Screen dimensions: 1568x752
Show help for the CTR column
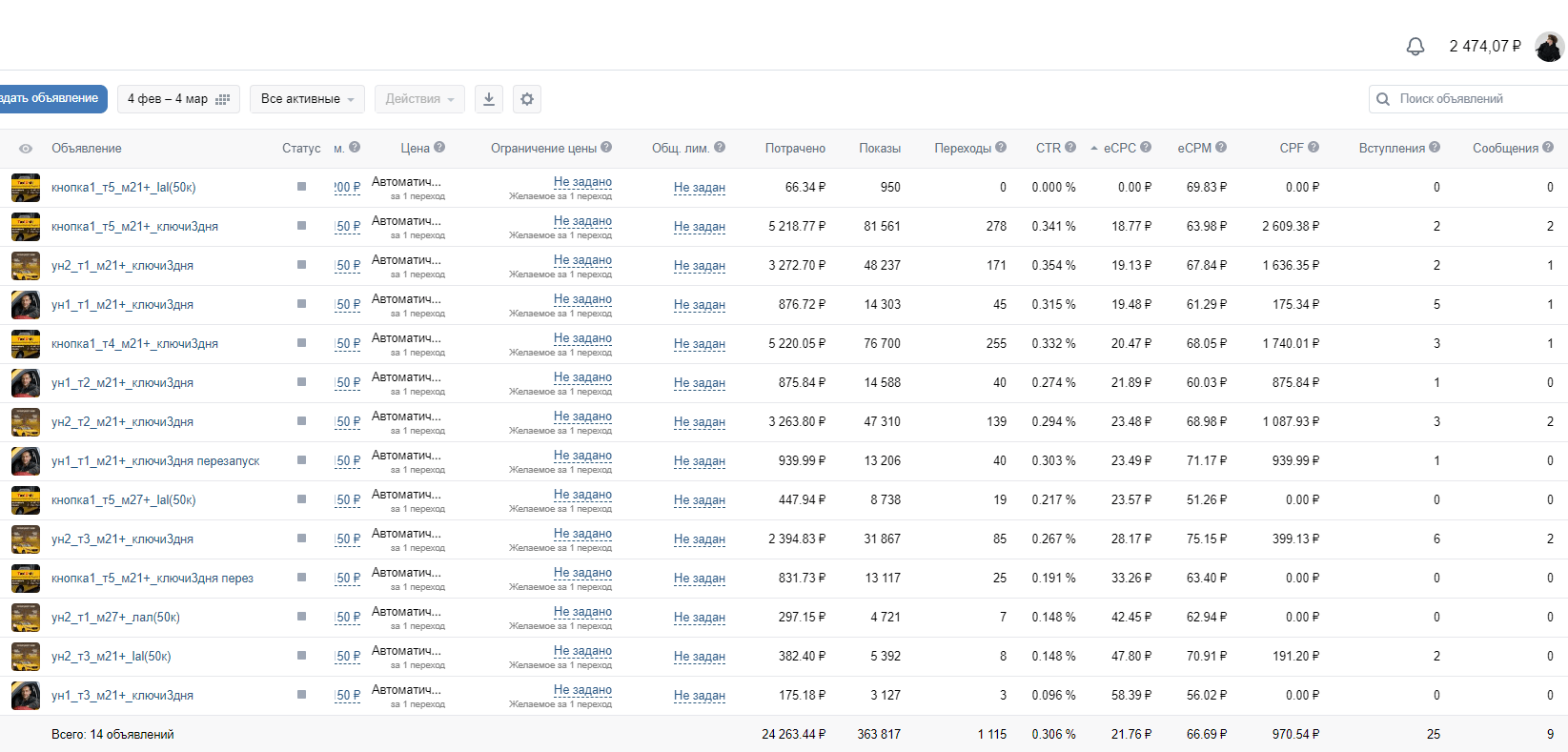pyautogui.click(x=1070, y=147)
